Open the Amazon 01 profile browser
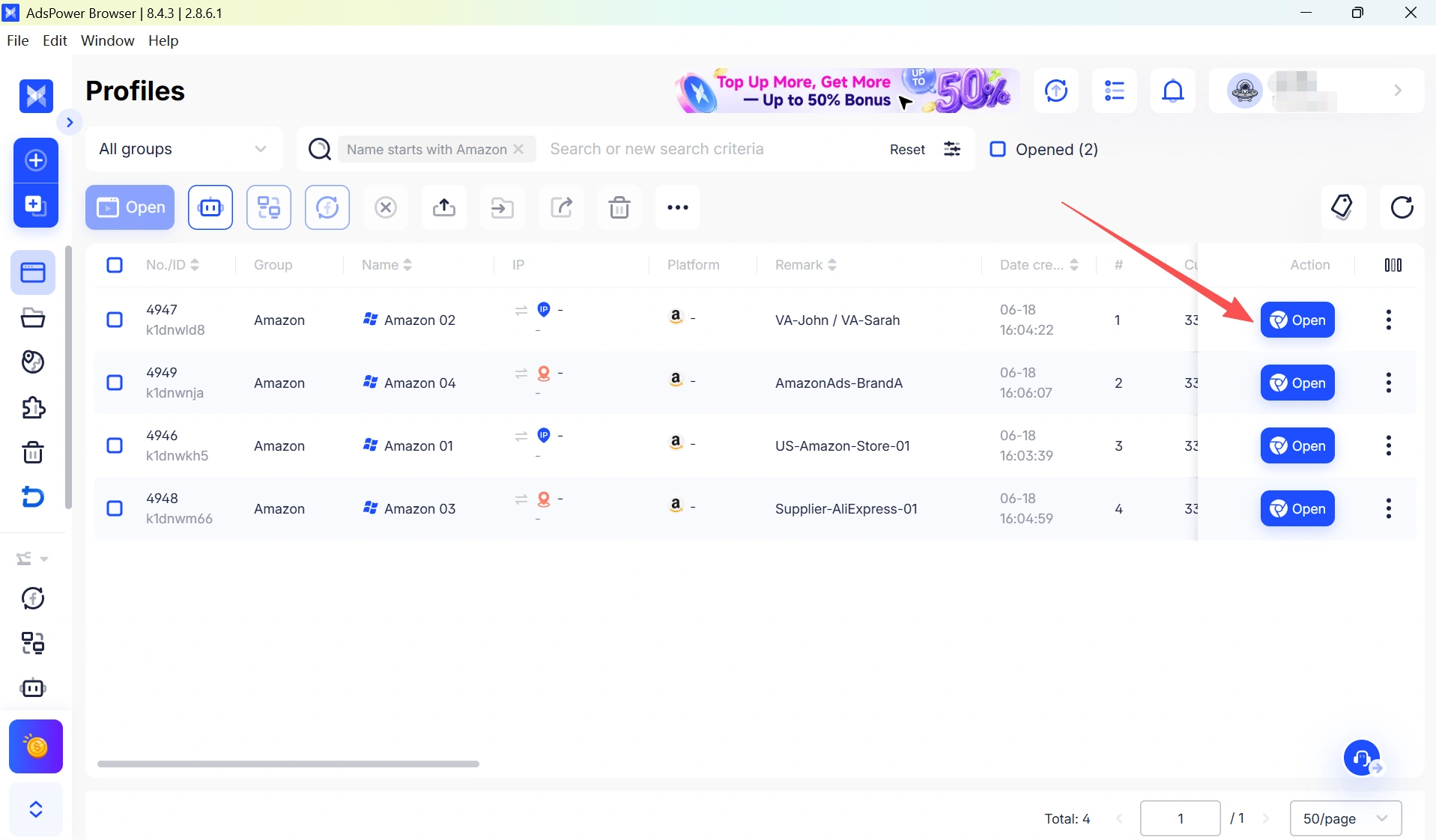Screen dimensions: 1436x840 pyautogui.click(x=1297, y=445)
